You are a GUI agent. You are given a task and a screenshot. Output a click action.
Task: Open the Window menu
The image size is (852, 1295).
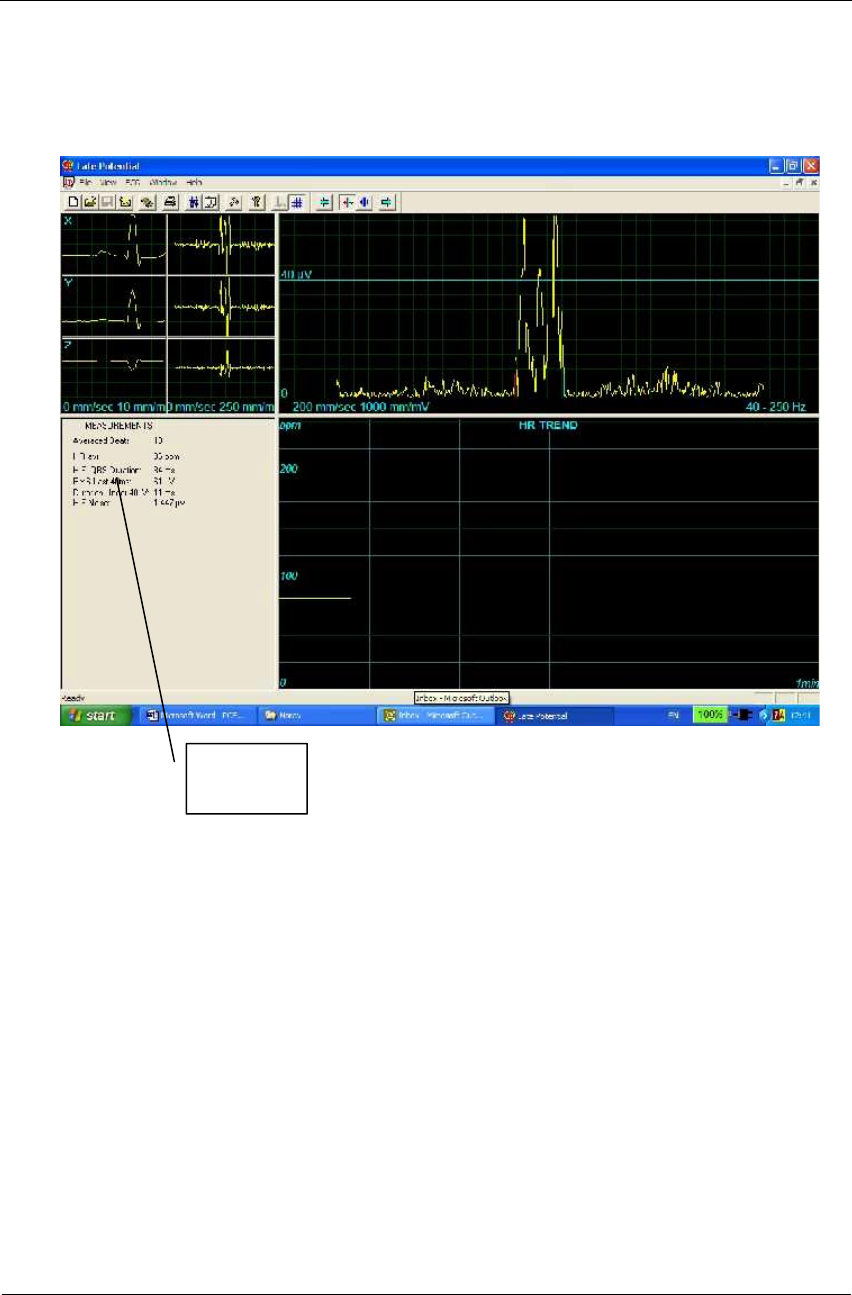pos(163,183)
